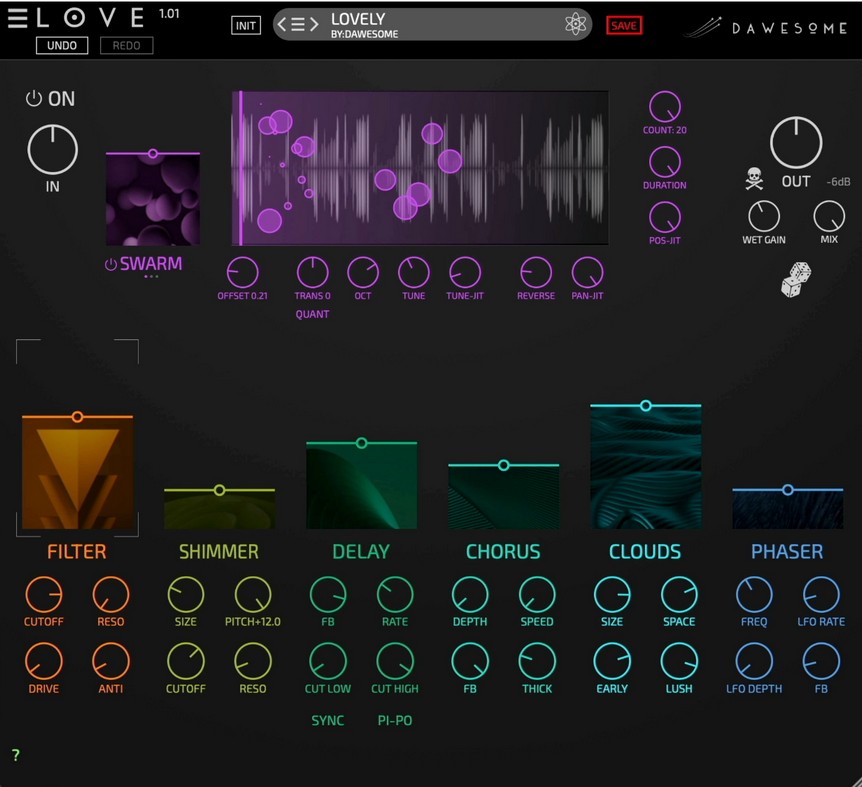Click the DURATION knob

665,162
